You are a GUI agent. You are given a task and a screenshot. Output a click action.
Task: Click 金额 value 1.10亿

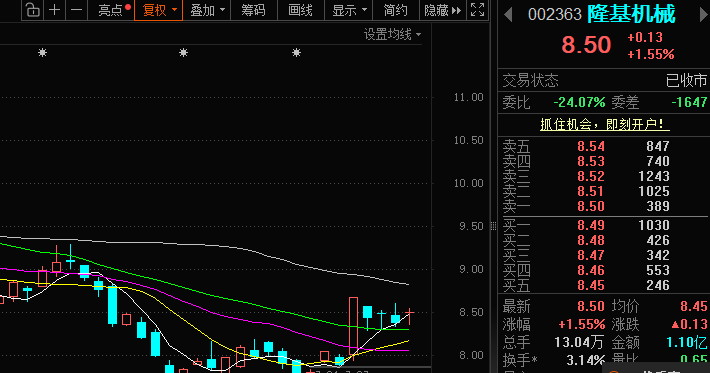686,342
